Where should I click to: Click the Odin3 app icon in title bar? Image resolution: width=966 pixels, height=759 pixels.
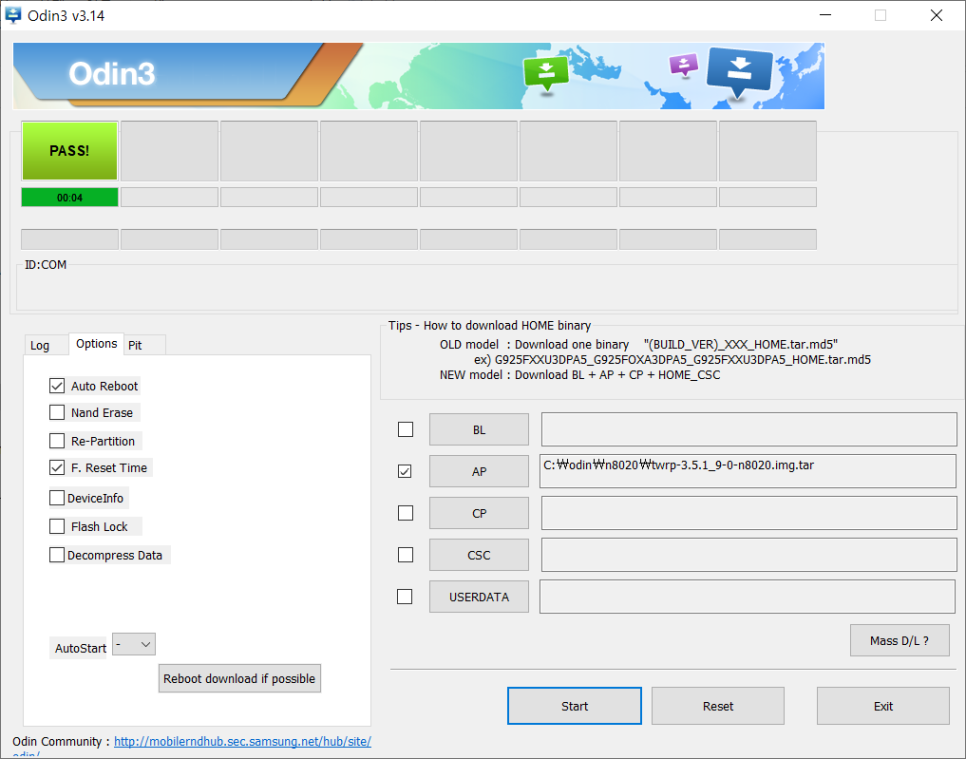click(x=12, y=15)
